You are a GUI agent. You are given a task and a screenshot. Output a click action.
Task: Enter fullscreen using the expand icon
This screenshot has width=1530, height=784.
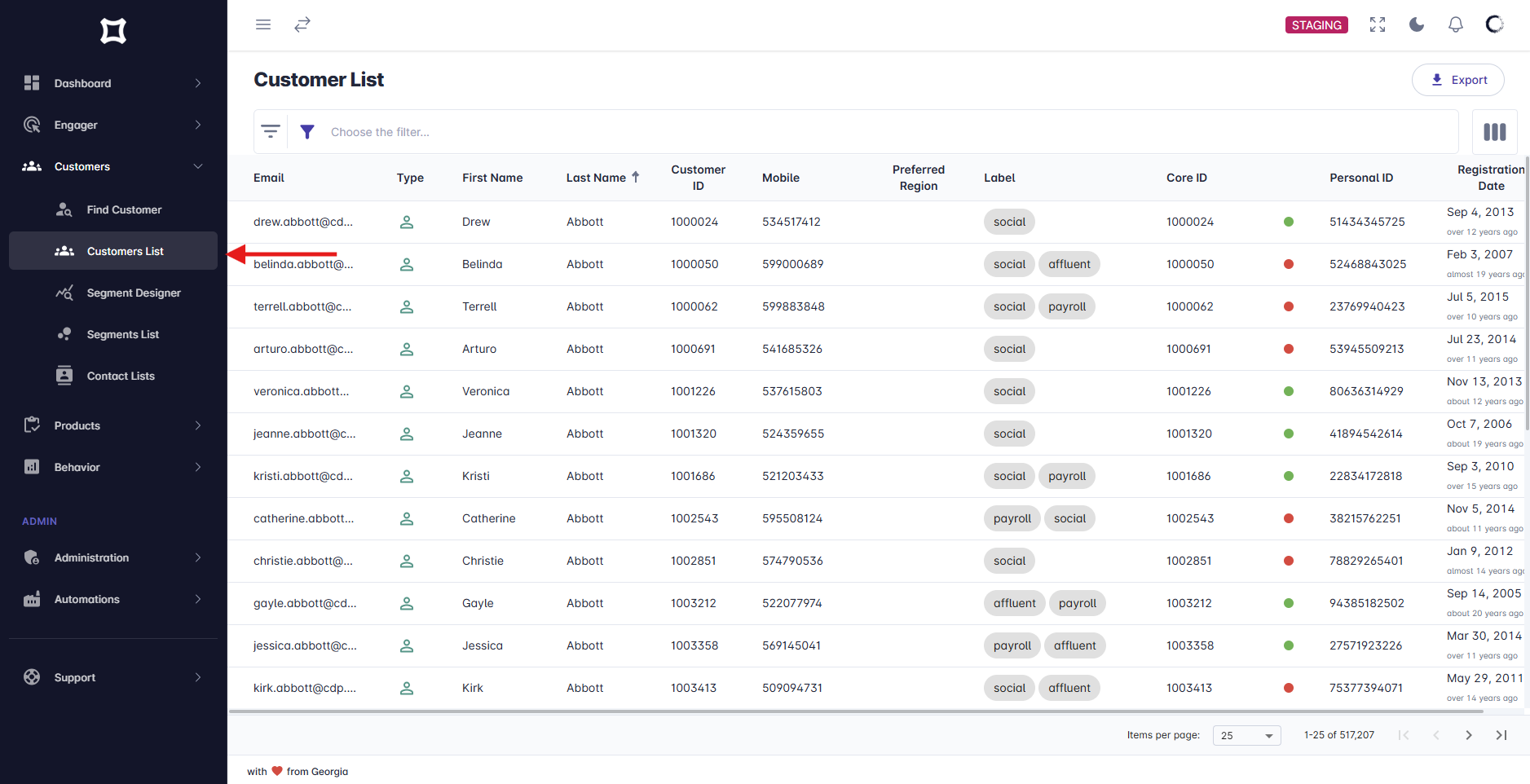click(x=1378, y=24)
